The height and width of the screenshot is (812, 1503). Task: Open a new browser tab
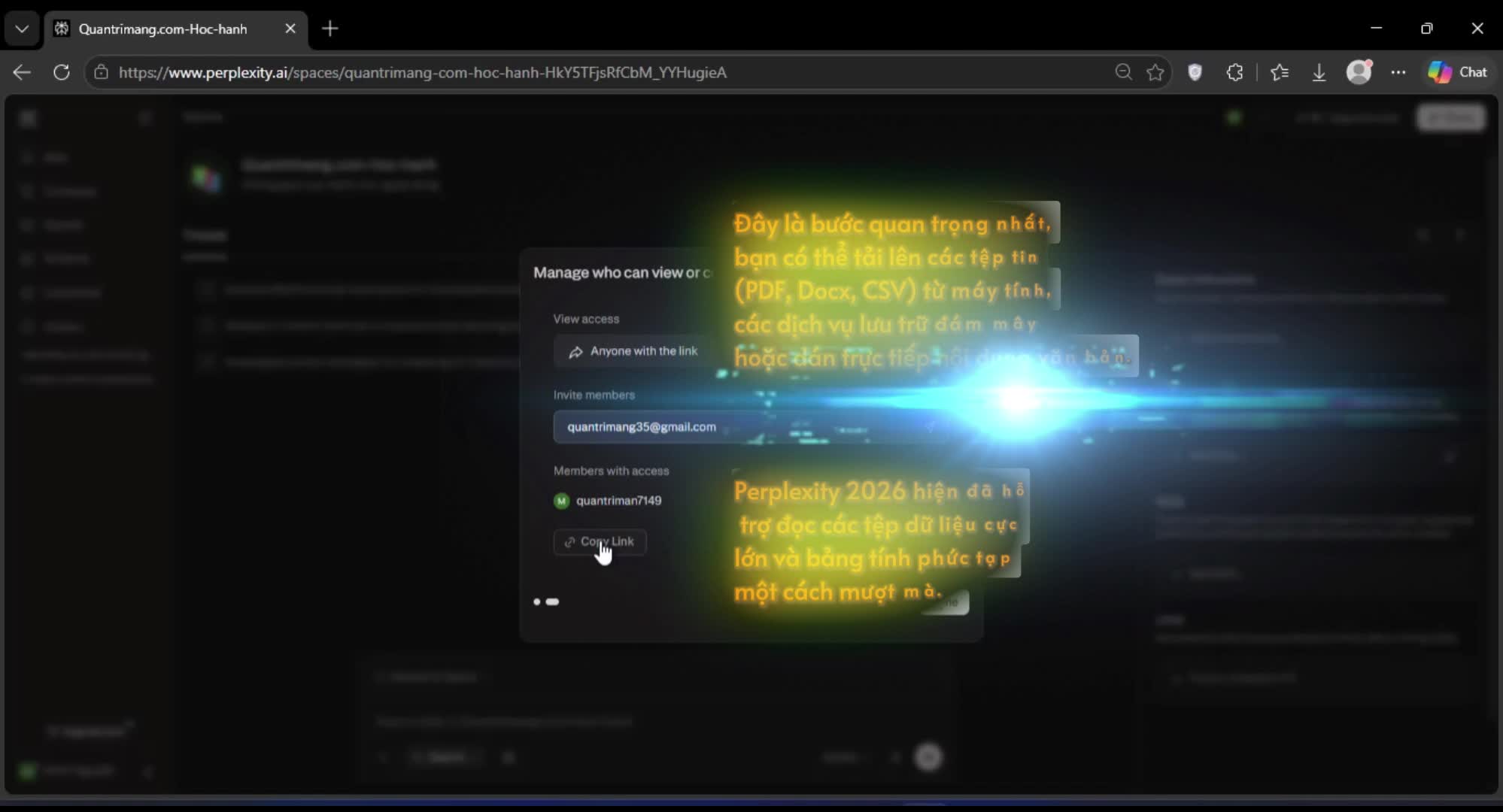330,29
